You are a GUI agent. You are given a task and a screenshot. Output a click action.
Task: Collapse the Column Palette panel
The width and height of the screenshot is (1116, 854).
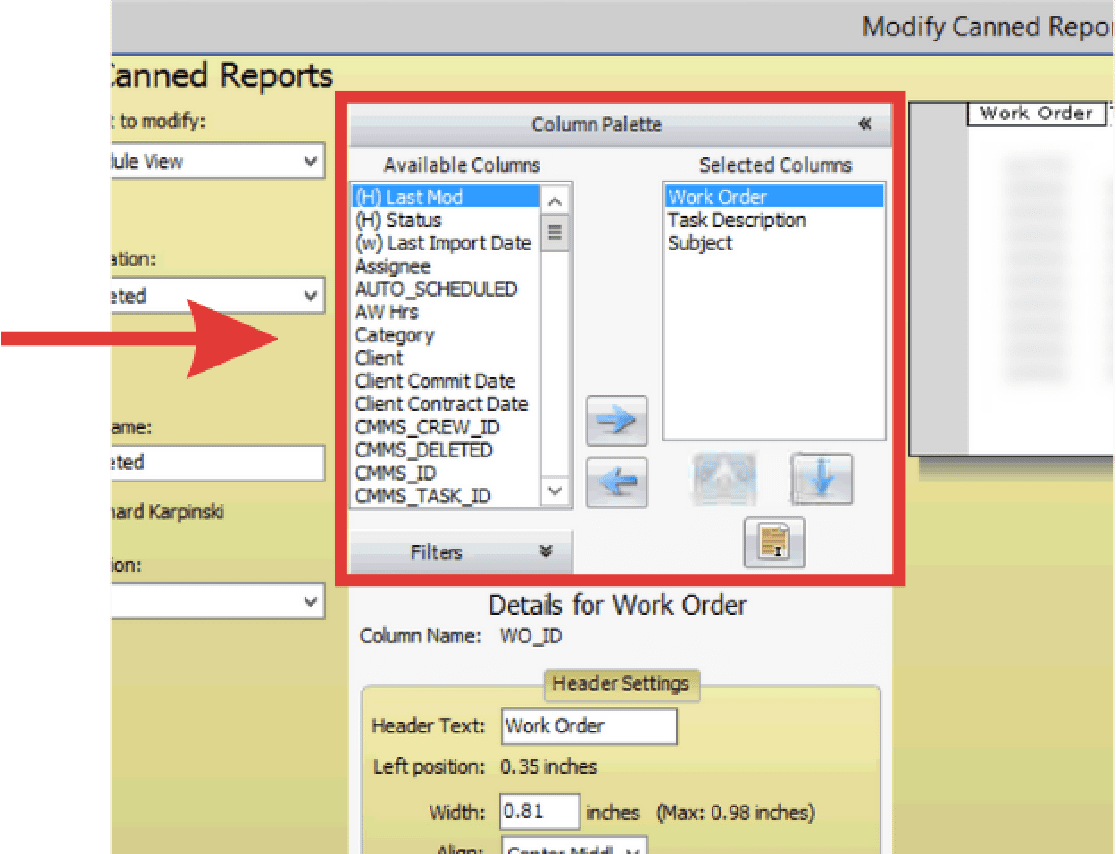click(865, 124)
